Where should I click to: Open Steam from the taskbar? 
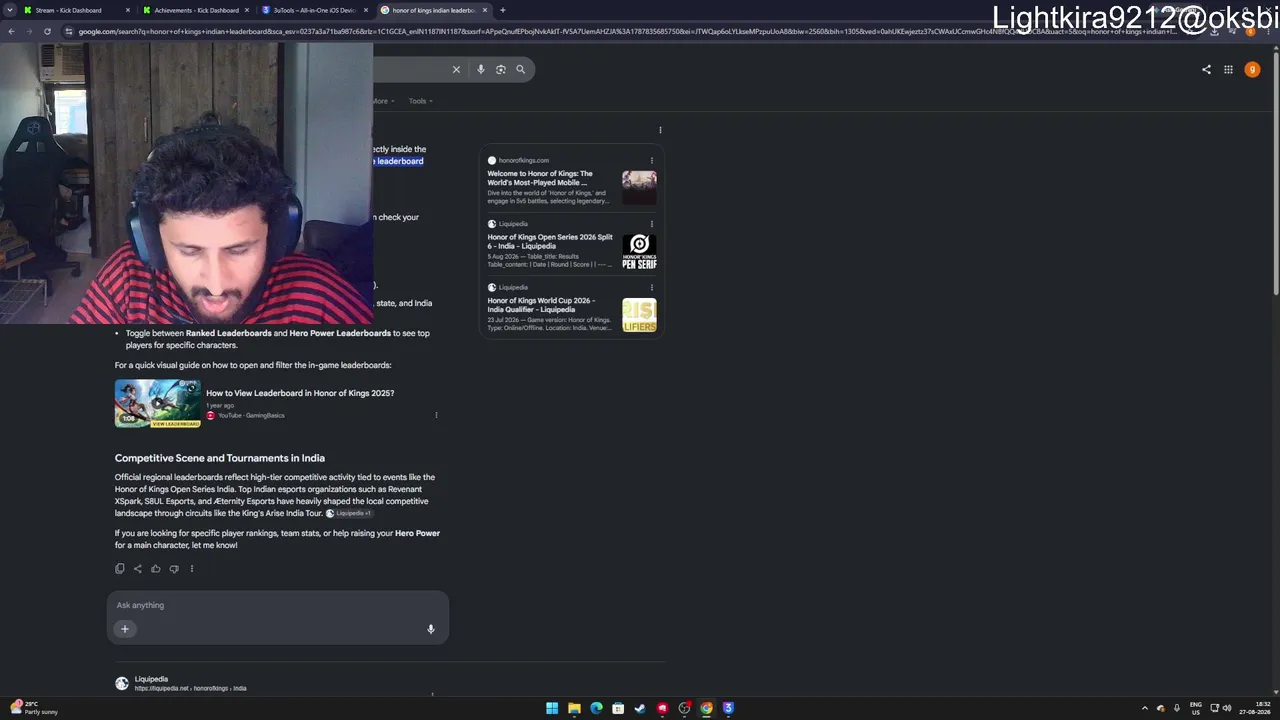coord(640,708)
